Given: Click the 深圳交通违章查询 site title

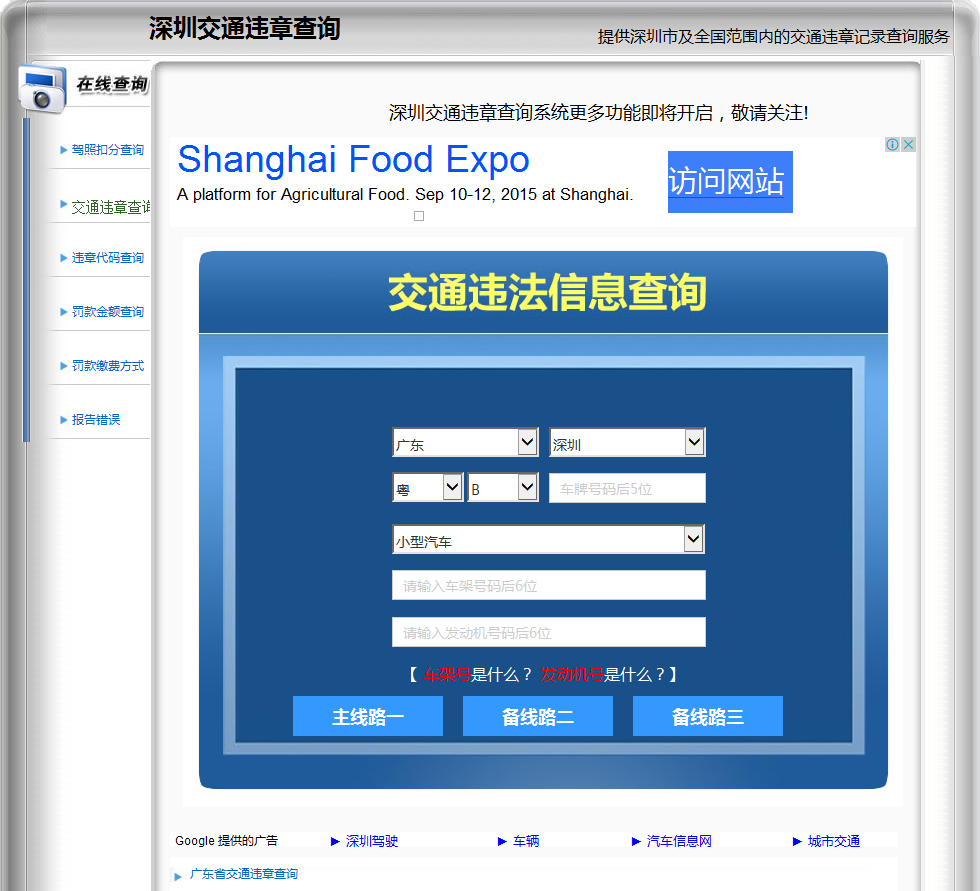Looking at the screenshot, I should coord(244,28).
